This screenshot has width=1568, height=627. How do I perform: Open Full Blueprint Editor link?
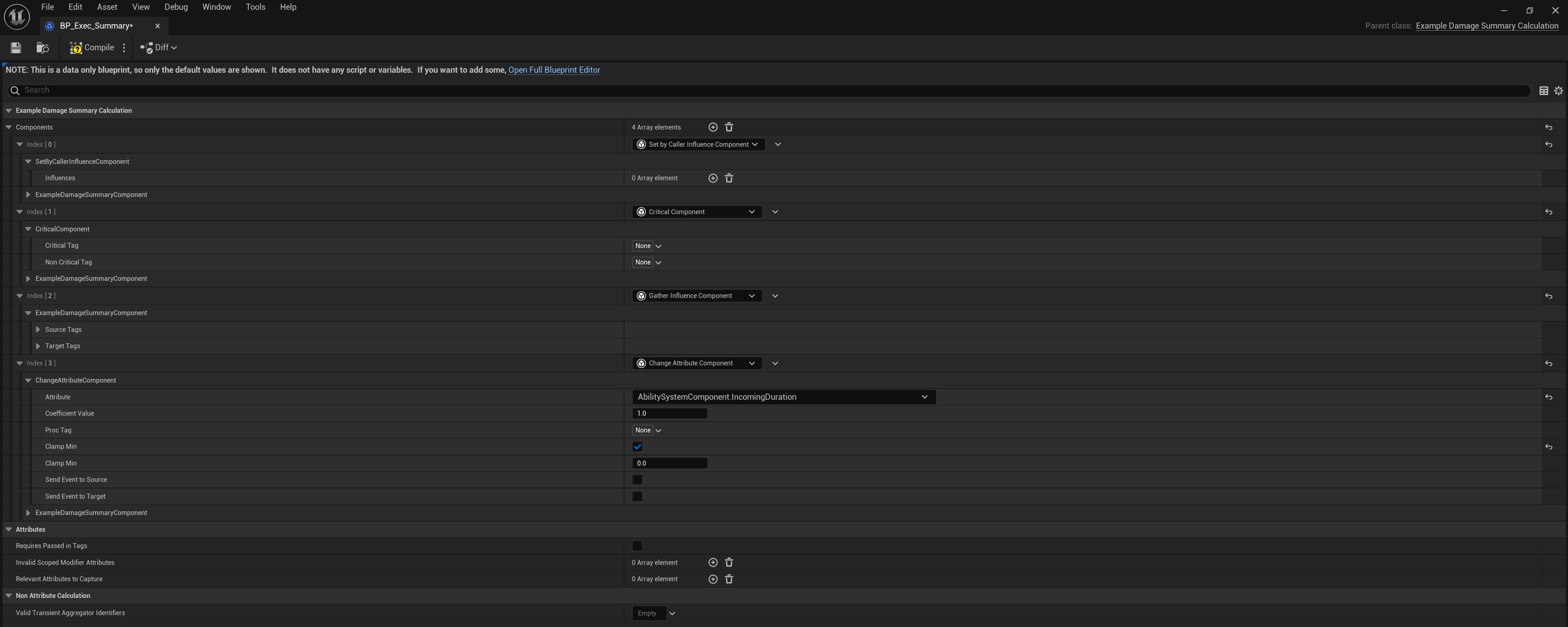point(554,70)
